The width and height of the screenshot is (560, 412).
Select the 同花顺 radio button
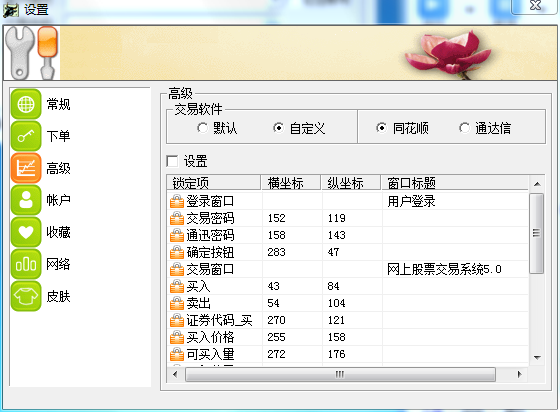point(381,128)
